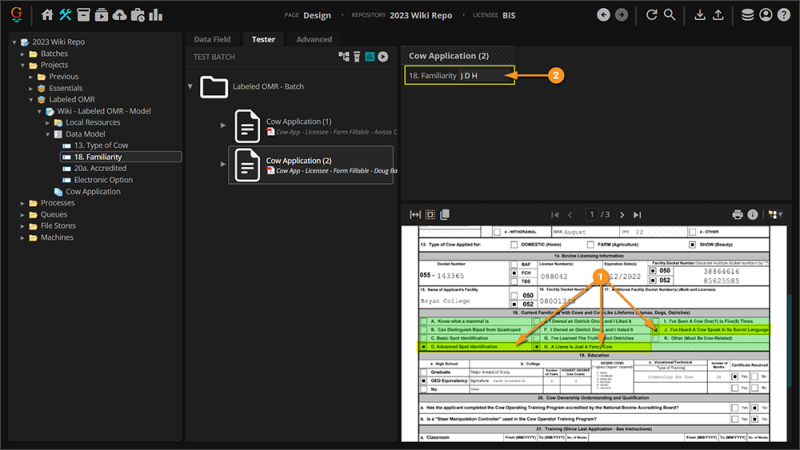Switch to the Advanced tab
Image resolution: width=800 pixels, height=450 pixels.
314,39
